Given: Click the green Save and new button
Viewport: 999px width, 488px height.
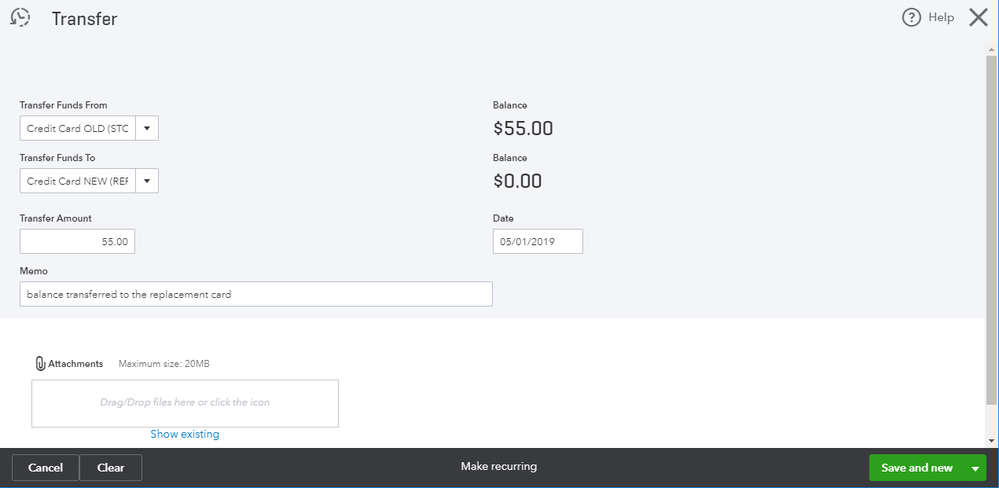Looking at the screenshot, I should [917, 468].
